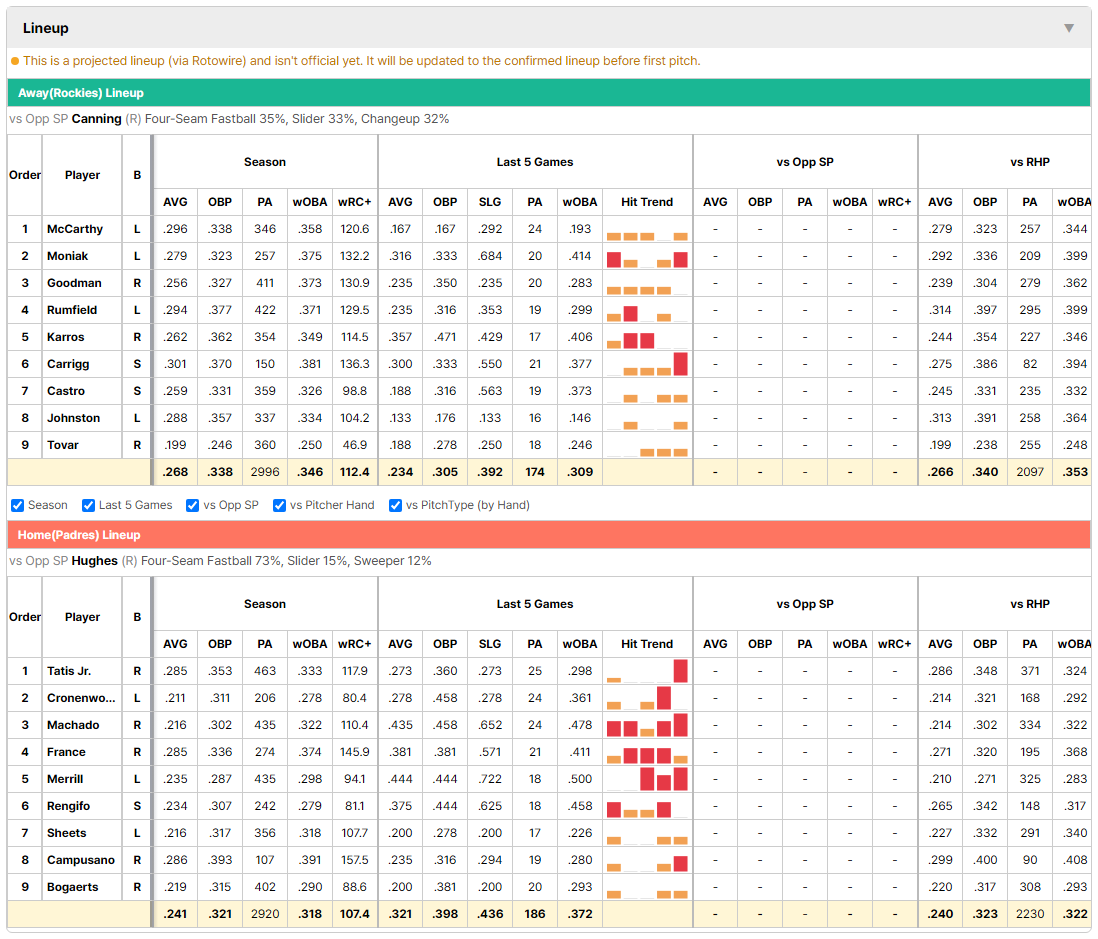The height and width of the screenshot is (939, 1098).
Task: Open Moniak's Hit Trend chart
Action: 647,256
